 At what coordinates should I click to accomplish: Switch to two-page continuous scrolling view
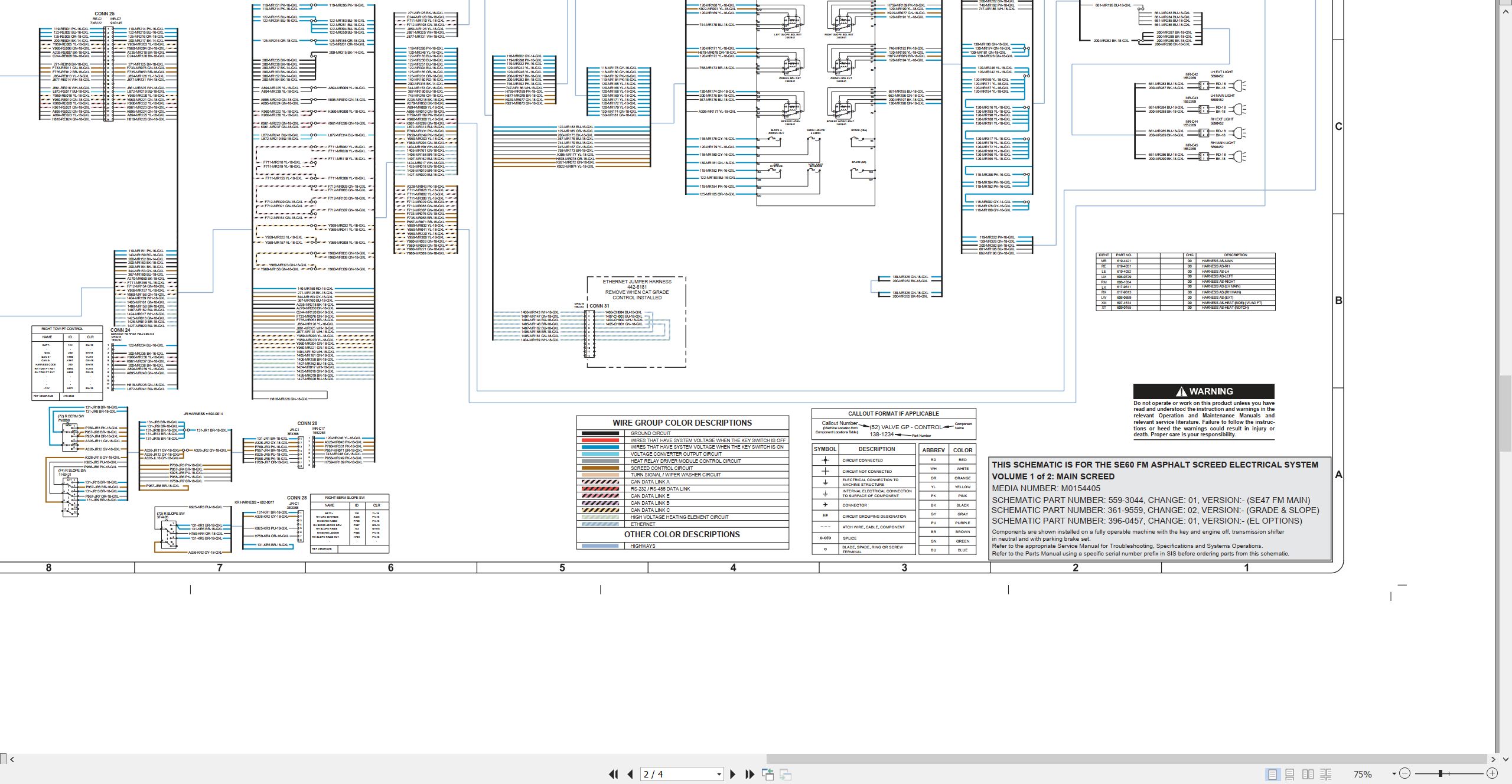pos(1326,774)
